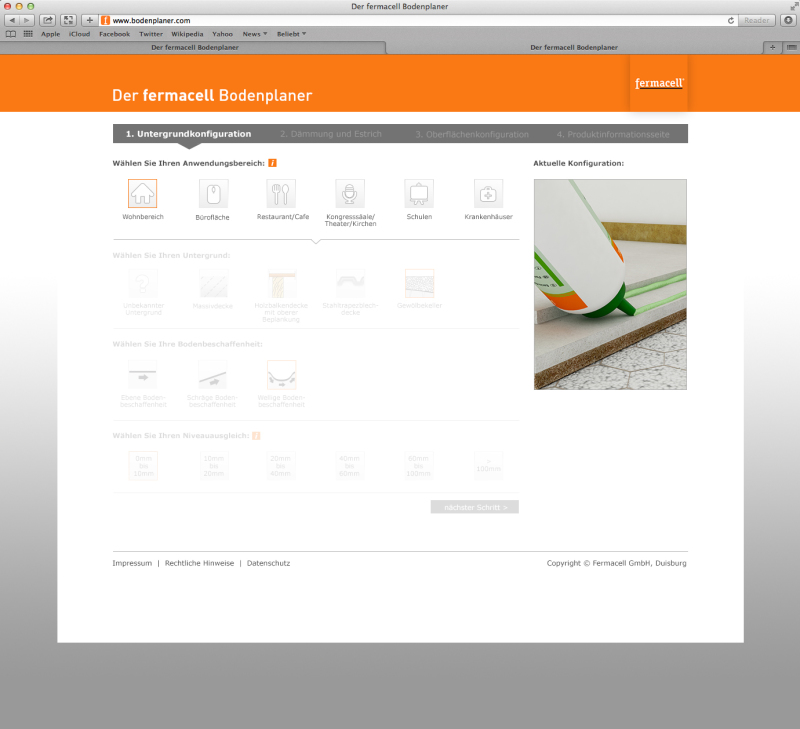Open the iCloud bookmark
Screen dimensions: 800x729
tap(79, 34)
